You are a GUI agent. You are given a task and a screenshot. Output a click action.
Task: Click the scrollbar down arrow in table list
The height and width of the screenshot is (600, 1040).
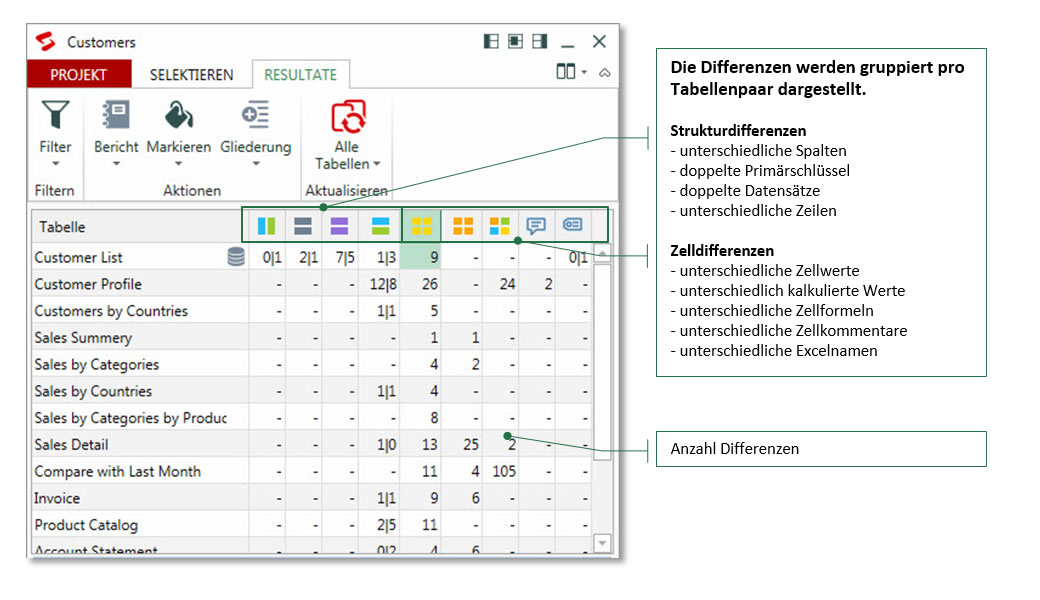point(602,544)
